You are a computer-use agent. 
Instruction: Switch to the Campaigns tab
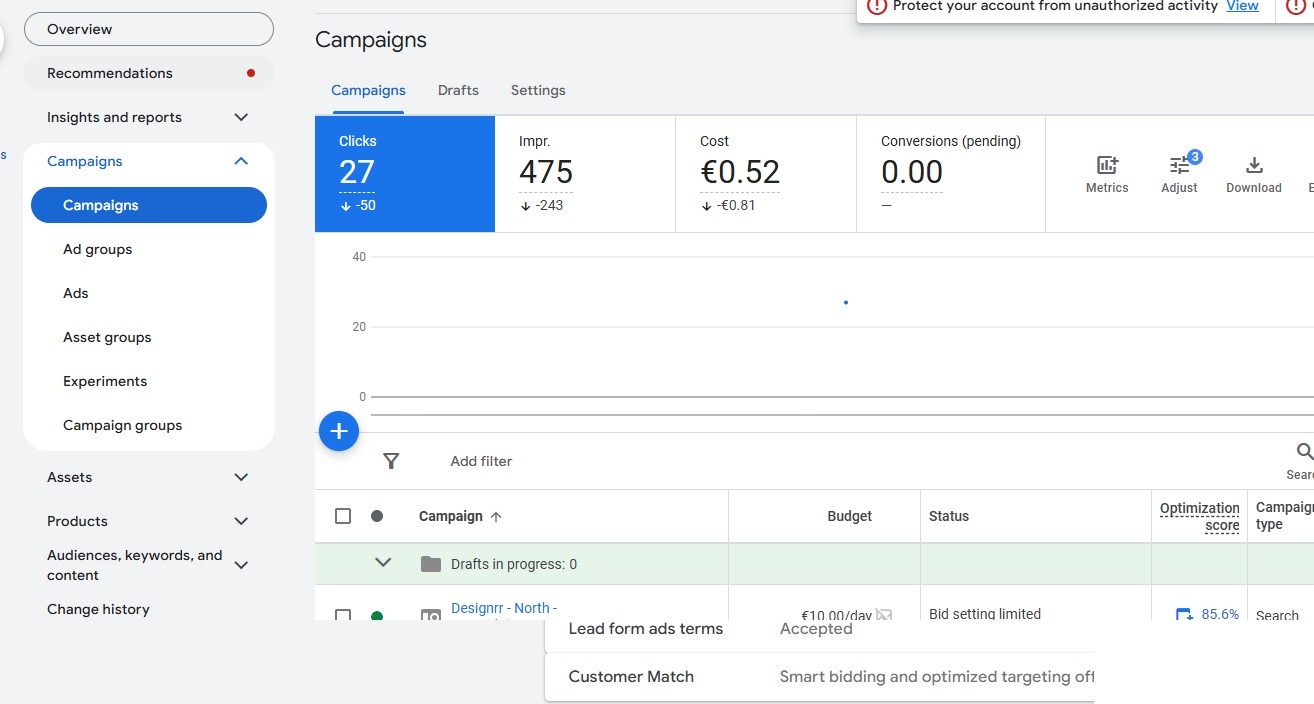[x=368, y=90]
